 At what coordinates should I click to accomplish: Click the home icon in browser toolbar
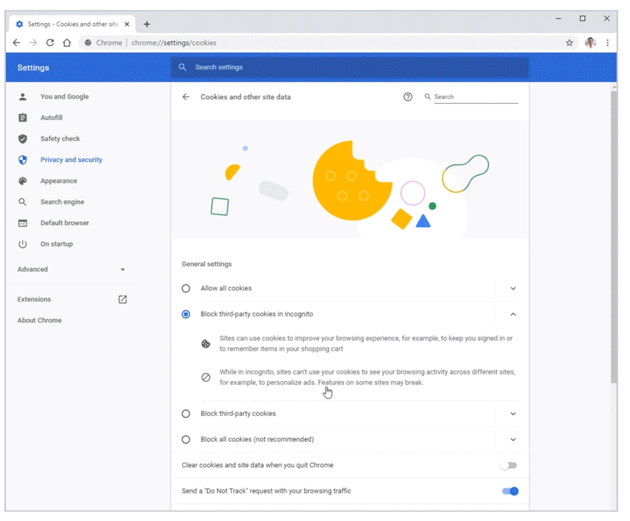67,43
